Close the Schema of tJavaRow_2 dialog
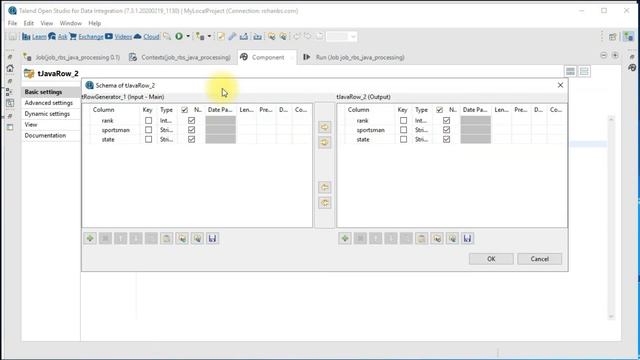The image size is (640, 360). 560,85
